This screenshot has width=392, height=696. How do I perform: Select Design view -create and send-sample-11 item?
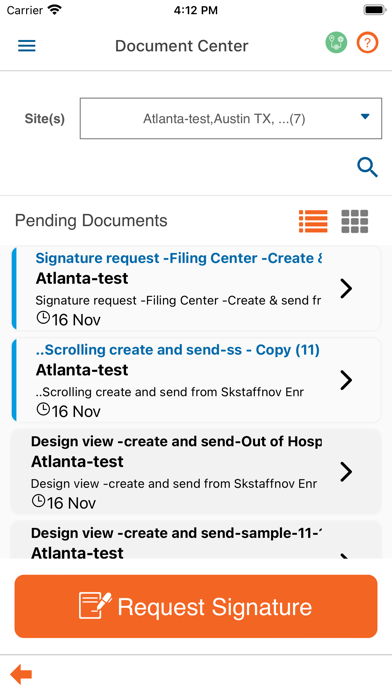[x=196, y=540]
